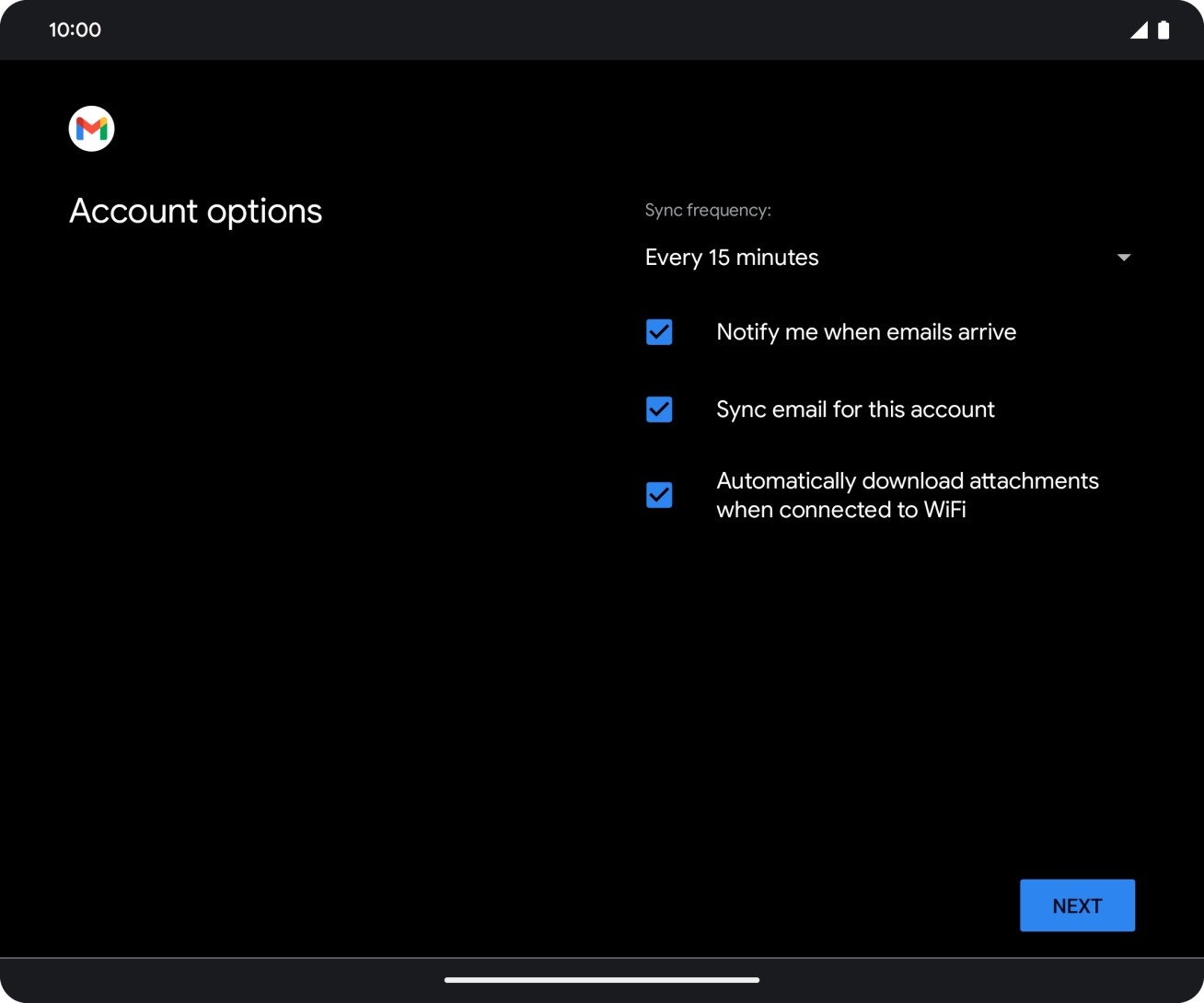This screenshot has width=1204, height=1003.
Task: Tap the battery indicator in status bar
Action: click(1162, 29)
